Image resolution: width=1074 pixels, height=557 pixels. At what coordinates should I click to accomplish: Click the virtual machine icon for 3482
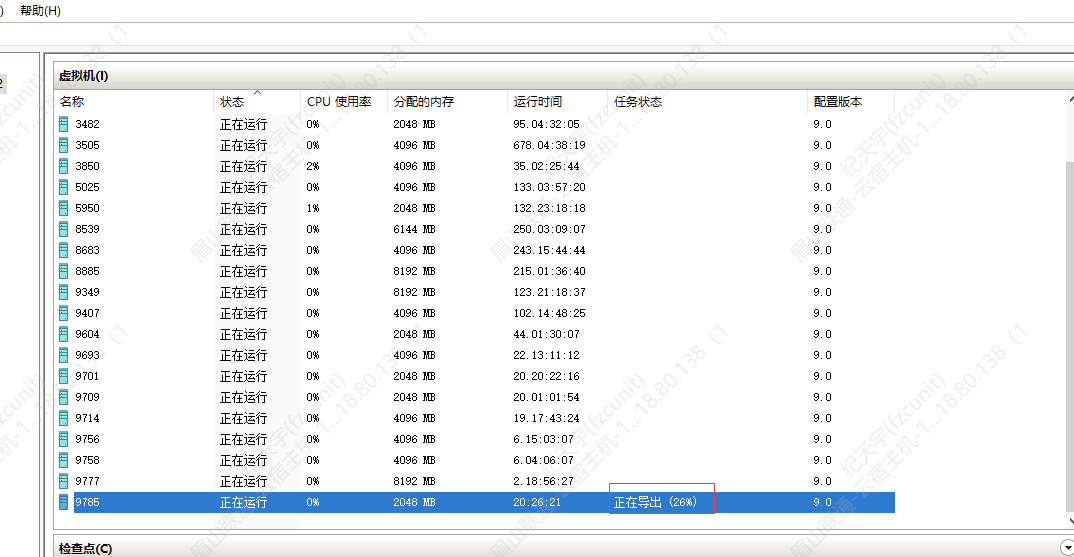point(64,124)
